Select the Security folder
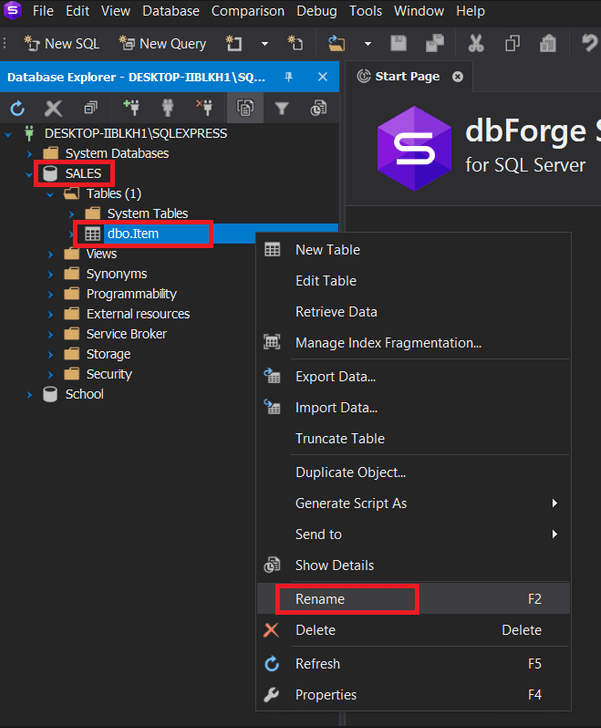 point(109,374)
